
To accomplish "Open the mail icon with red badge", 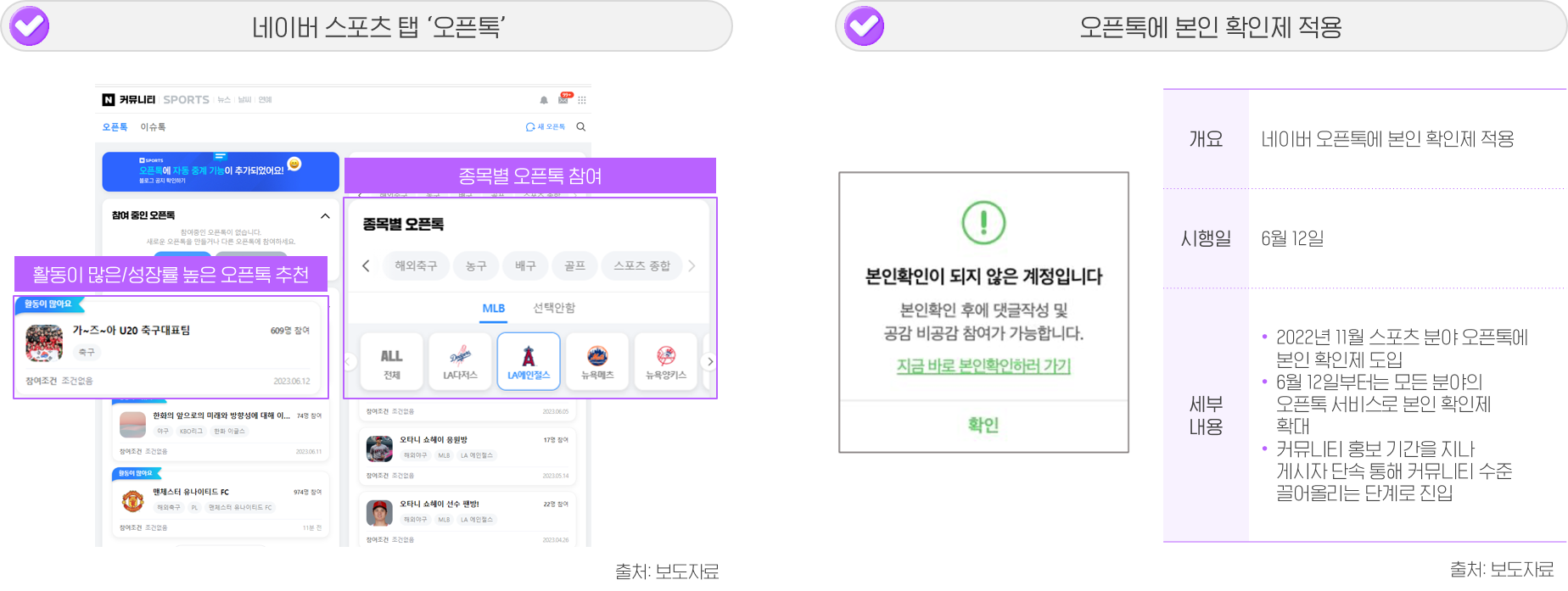I will 564,98.
